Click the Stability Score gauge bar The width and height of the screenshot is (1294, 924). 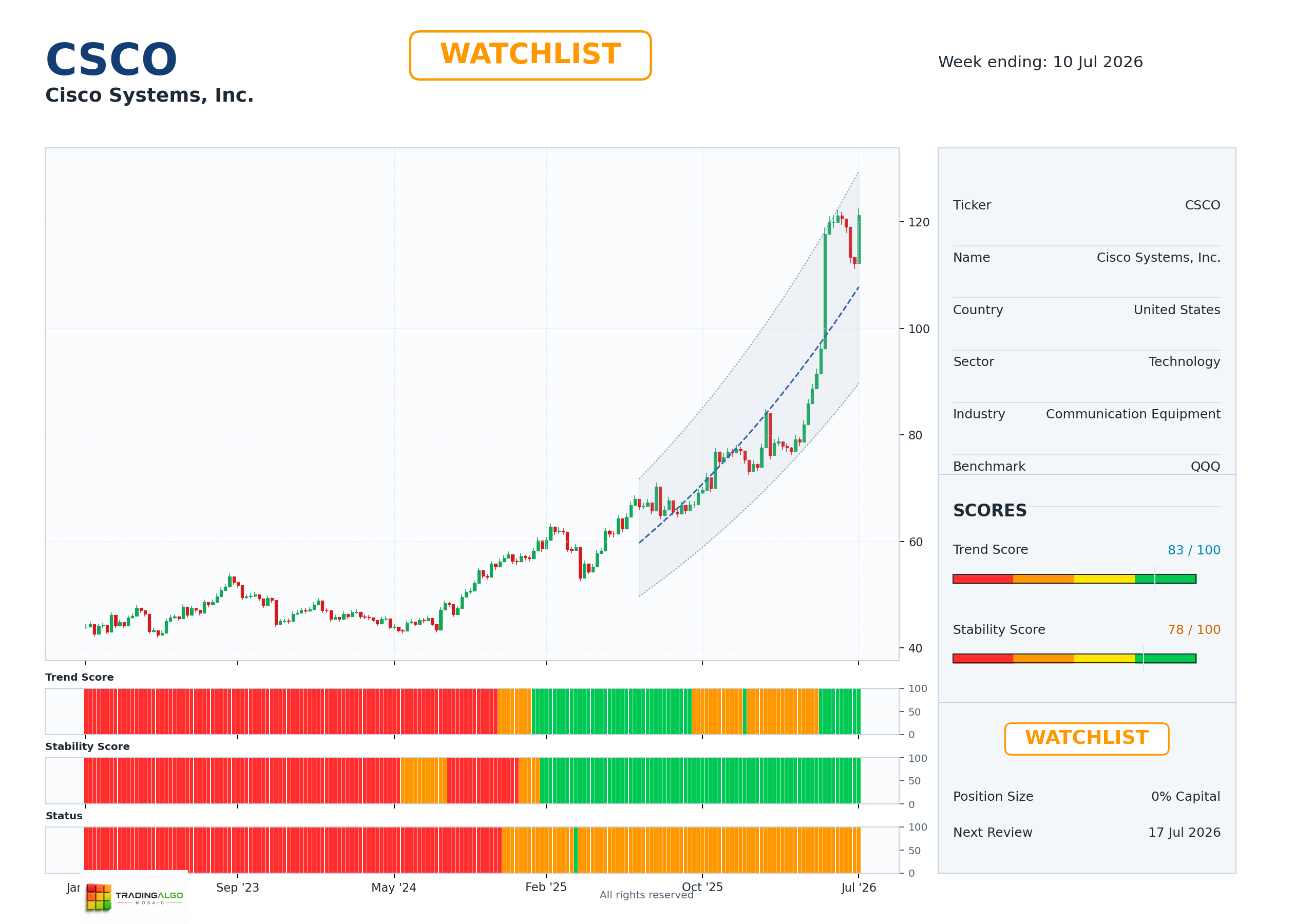[1074, 658]
